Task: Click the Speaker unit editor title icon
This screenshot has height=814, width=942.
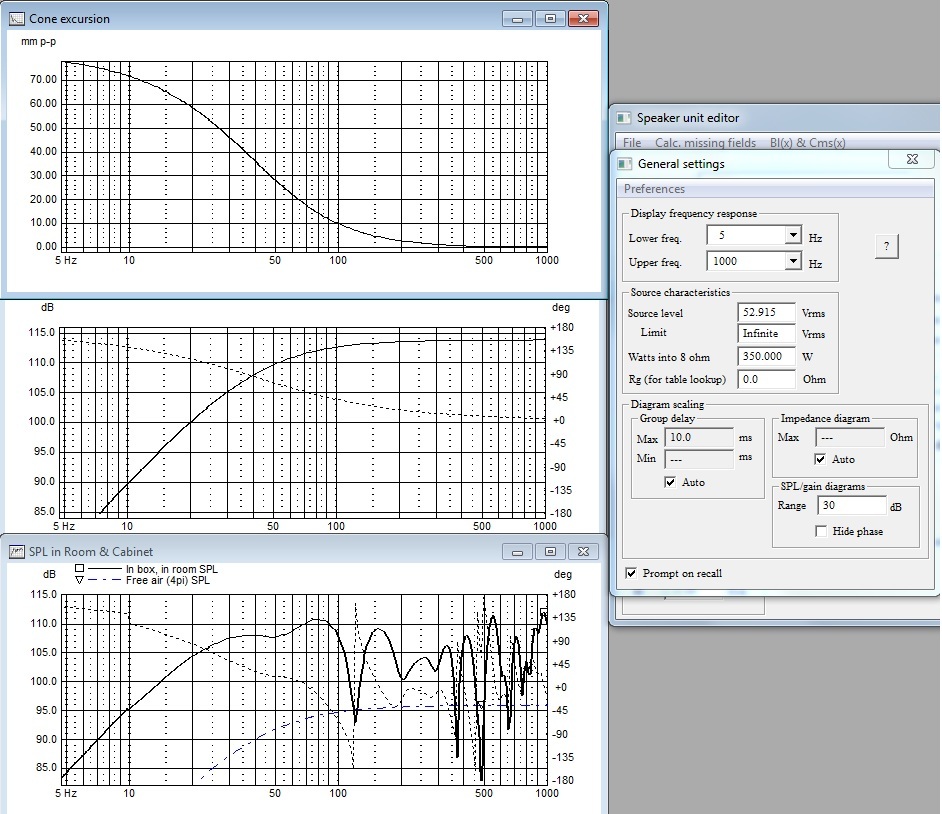Action: tap(623, 118)
